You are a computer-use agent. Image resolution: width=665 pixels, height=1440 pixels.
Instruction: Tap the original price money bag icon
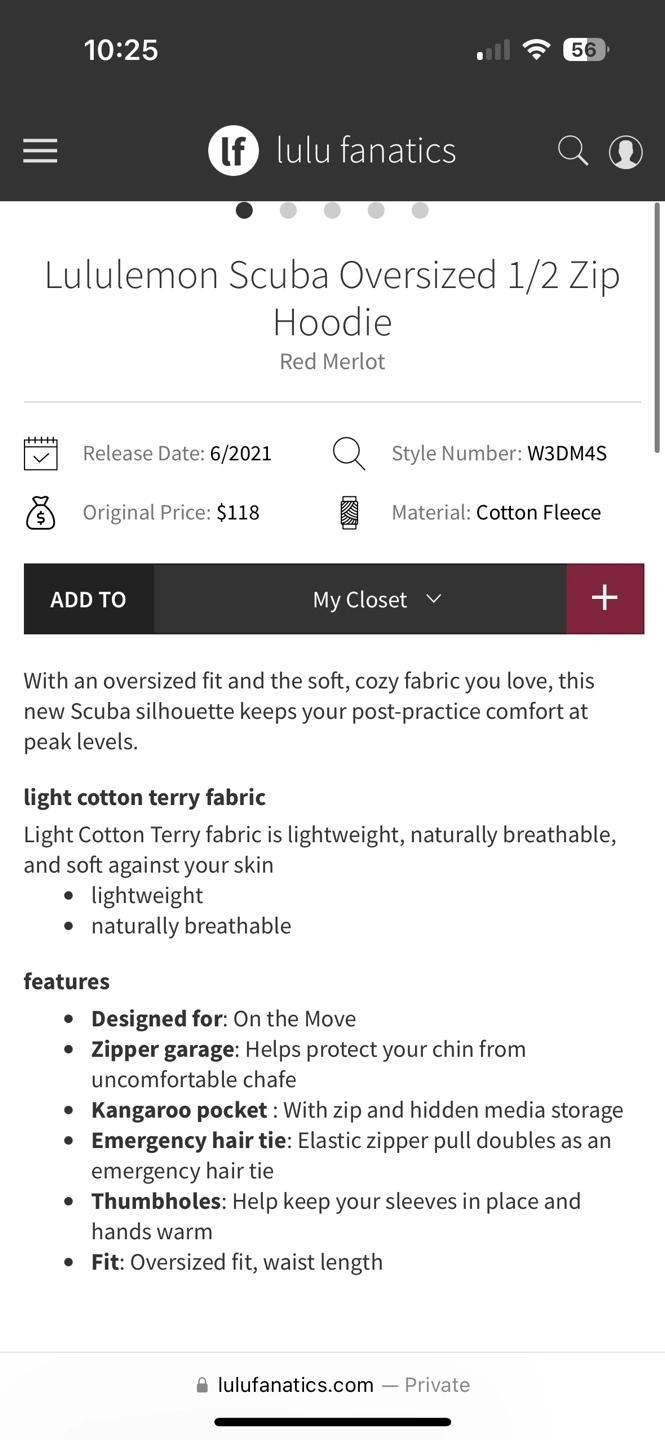pyautogui.click(x=41, y=513)
